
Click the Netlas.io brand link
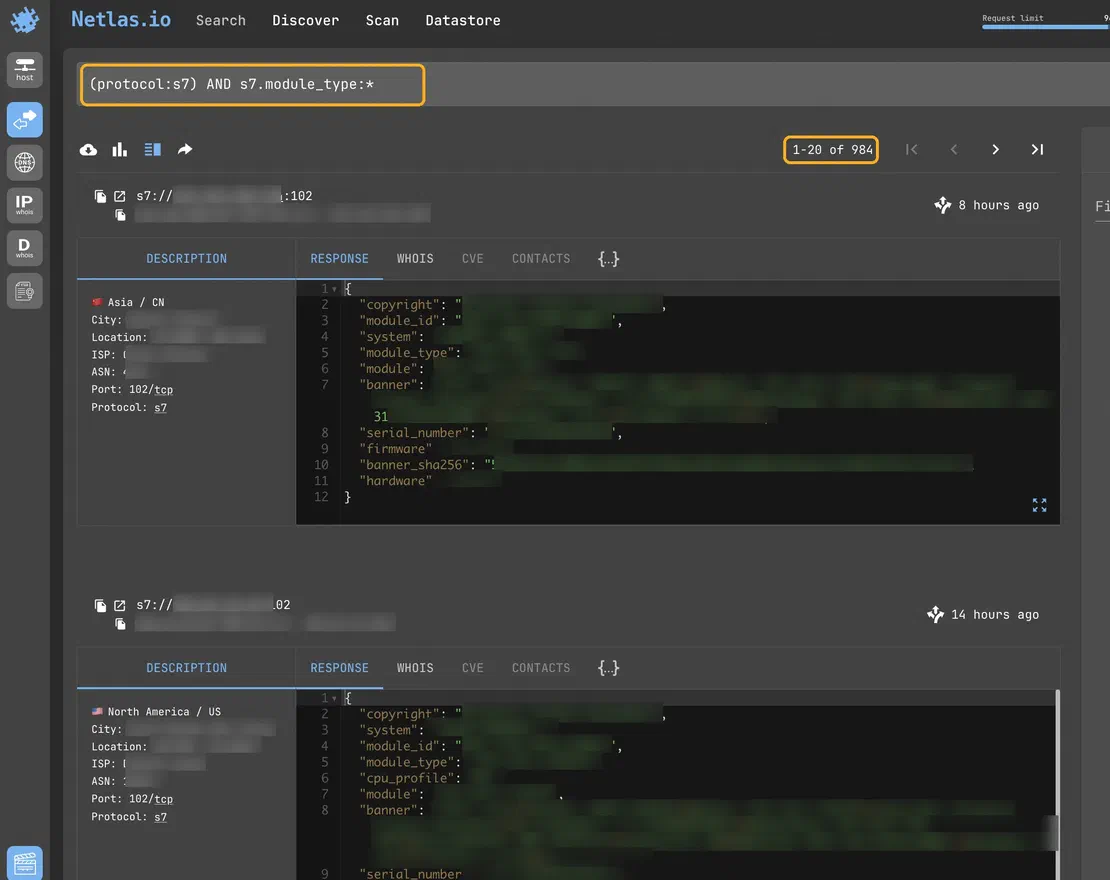click(121, 19)
